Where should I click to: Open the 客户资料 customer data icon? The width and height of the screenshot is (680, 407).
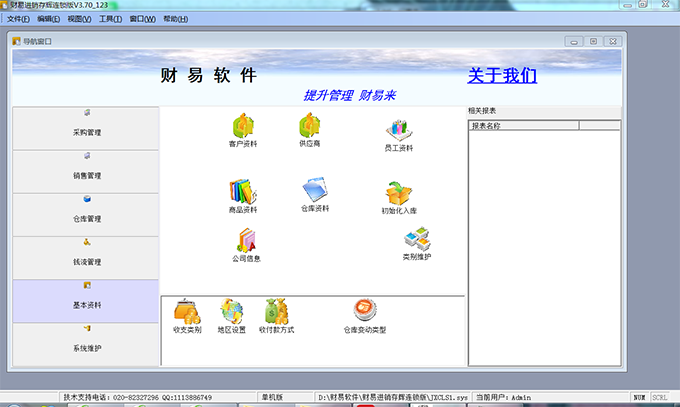[243, 126]
